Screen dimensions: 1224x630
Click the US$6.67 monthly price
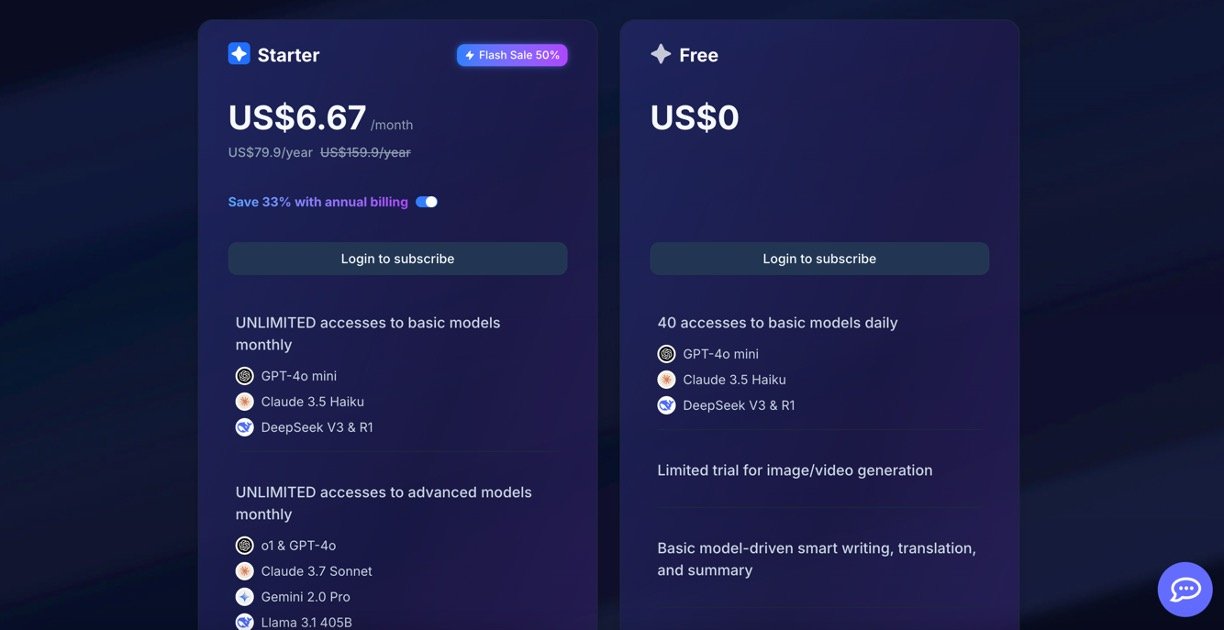tap(297, 118)
